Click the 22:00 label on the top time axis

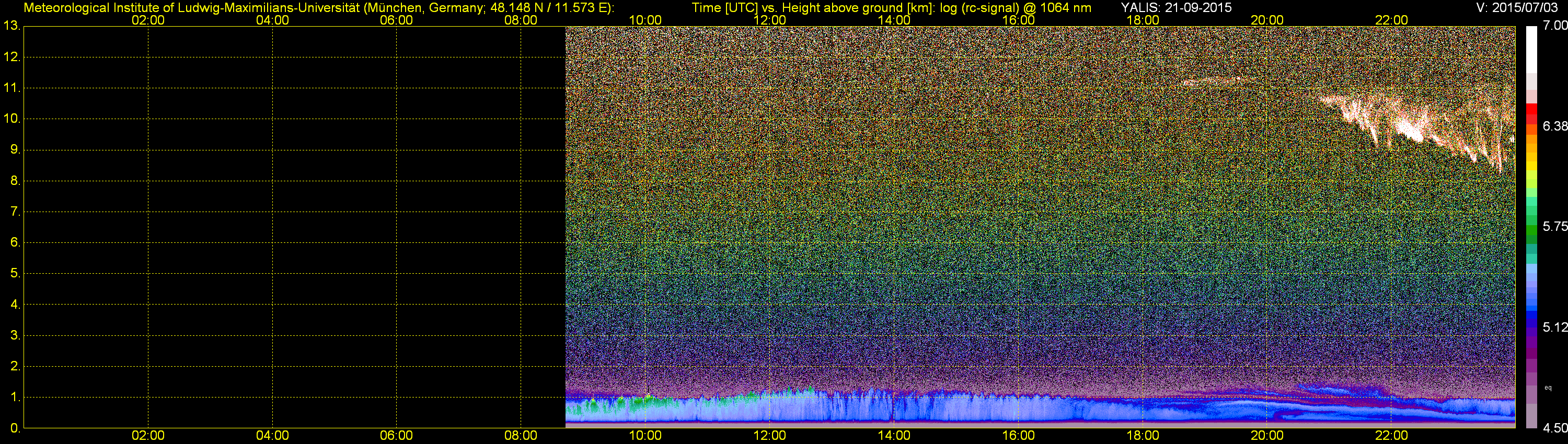1391,20
